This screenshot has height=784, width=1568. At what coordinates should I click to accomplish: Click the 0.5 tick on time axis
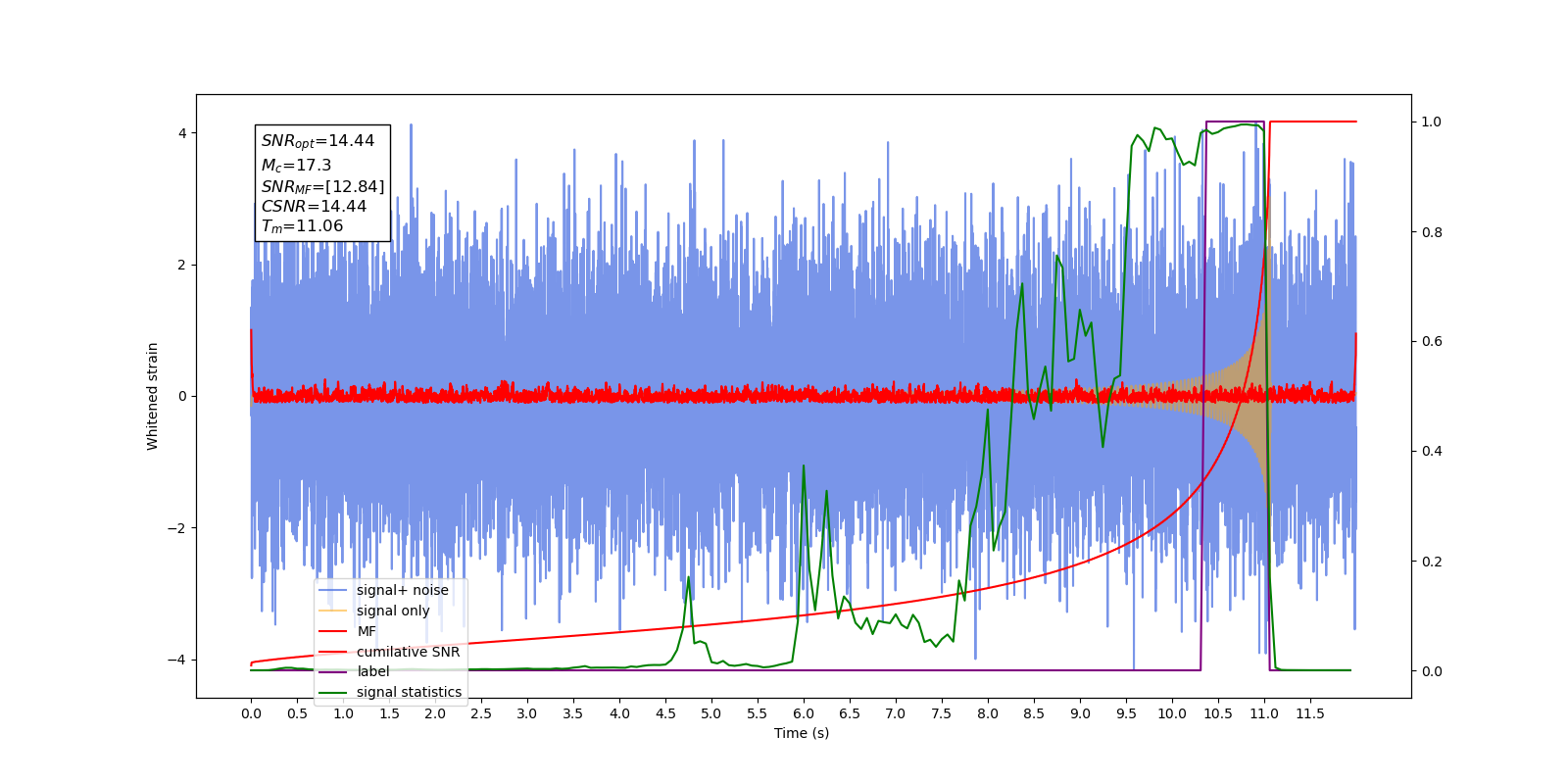(297, 713)
